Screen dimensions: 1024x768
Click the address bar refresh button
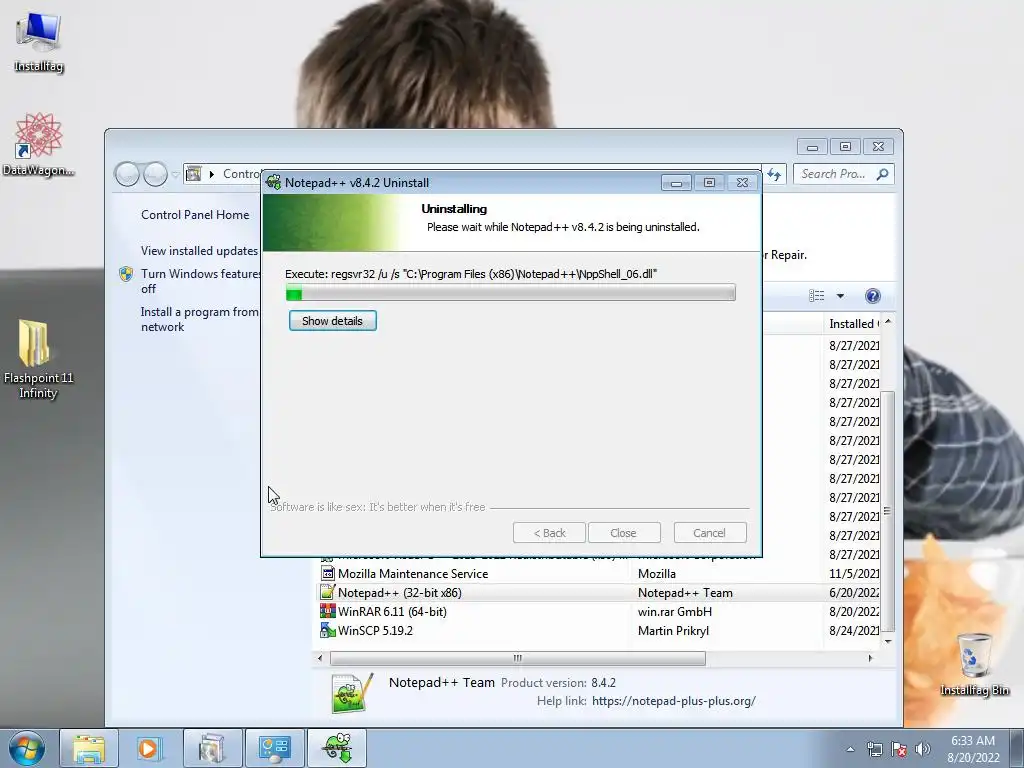click(775, 174)
